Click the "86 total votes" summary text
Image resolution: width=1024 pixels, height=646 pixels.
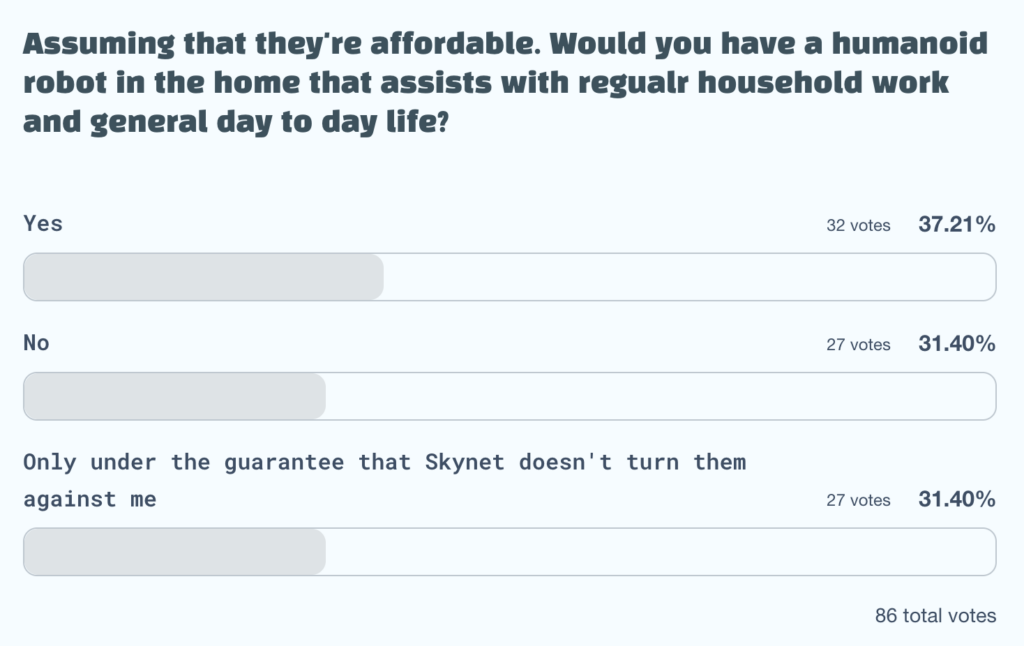coord(935,616)
